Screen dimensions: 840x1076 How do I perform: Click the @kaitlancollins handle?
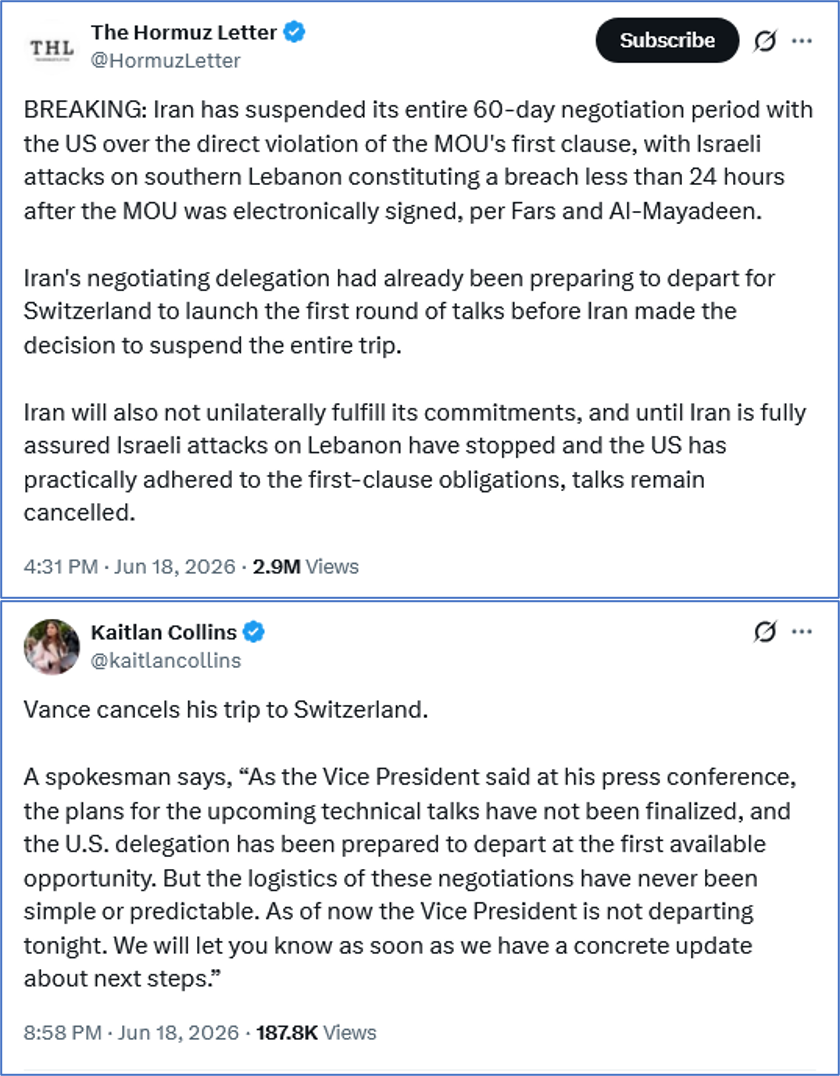pos(166,660)
